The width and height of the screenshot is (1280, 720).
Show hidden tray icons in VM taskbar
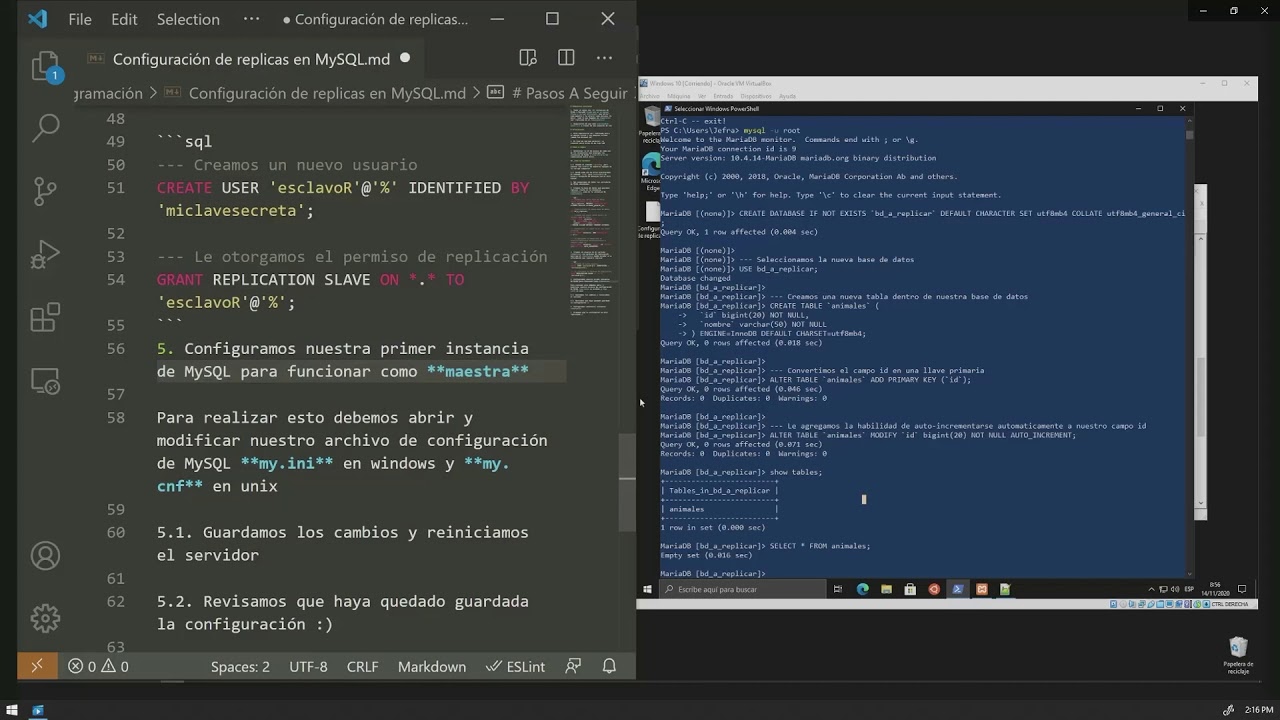pos(1153,590)
